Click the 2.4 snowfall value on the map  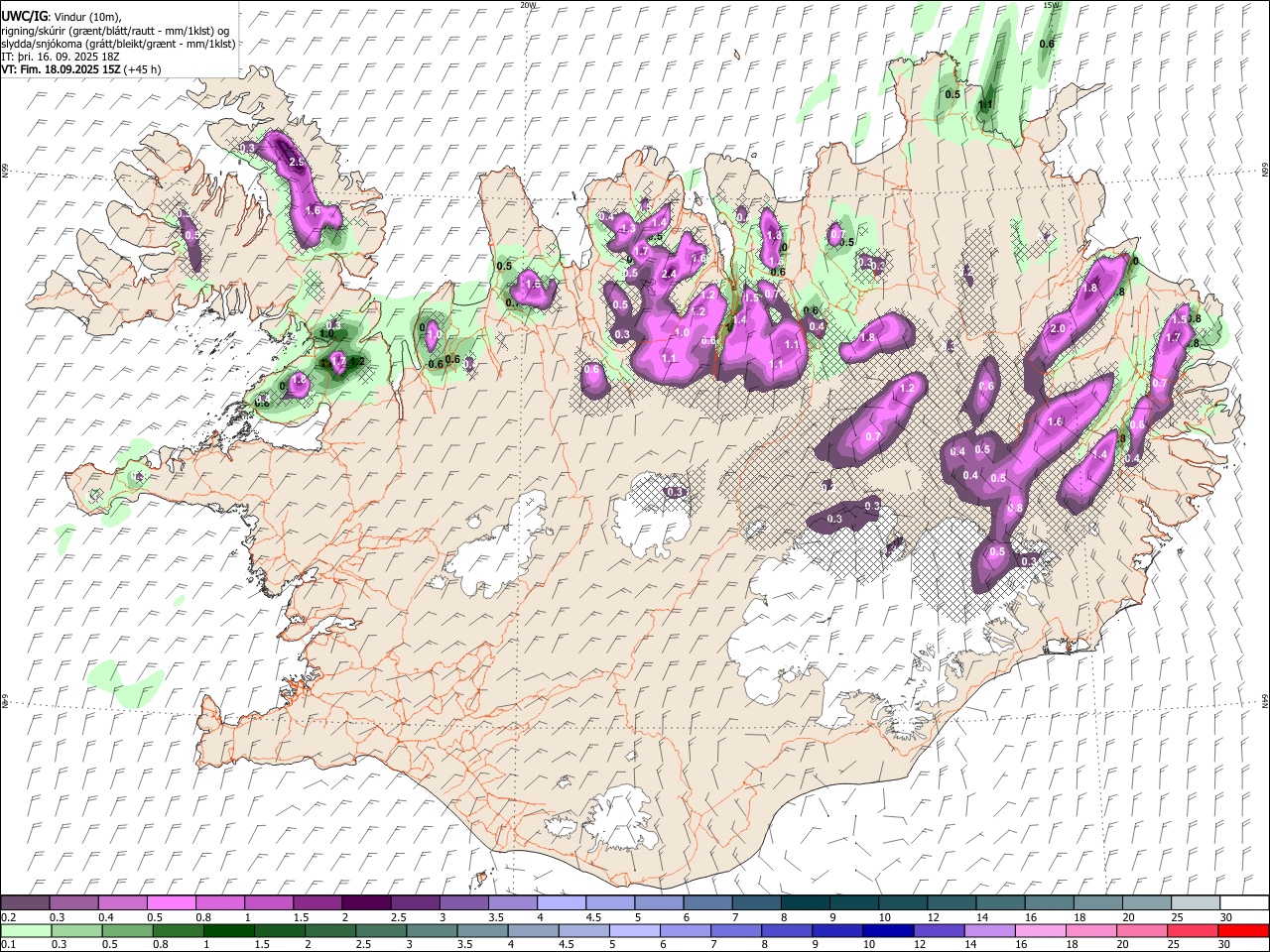[x=669, y=274]
